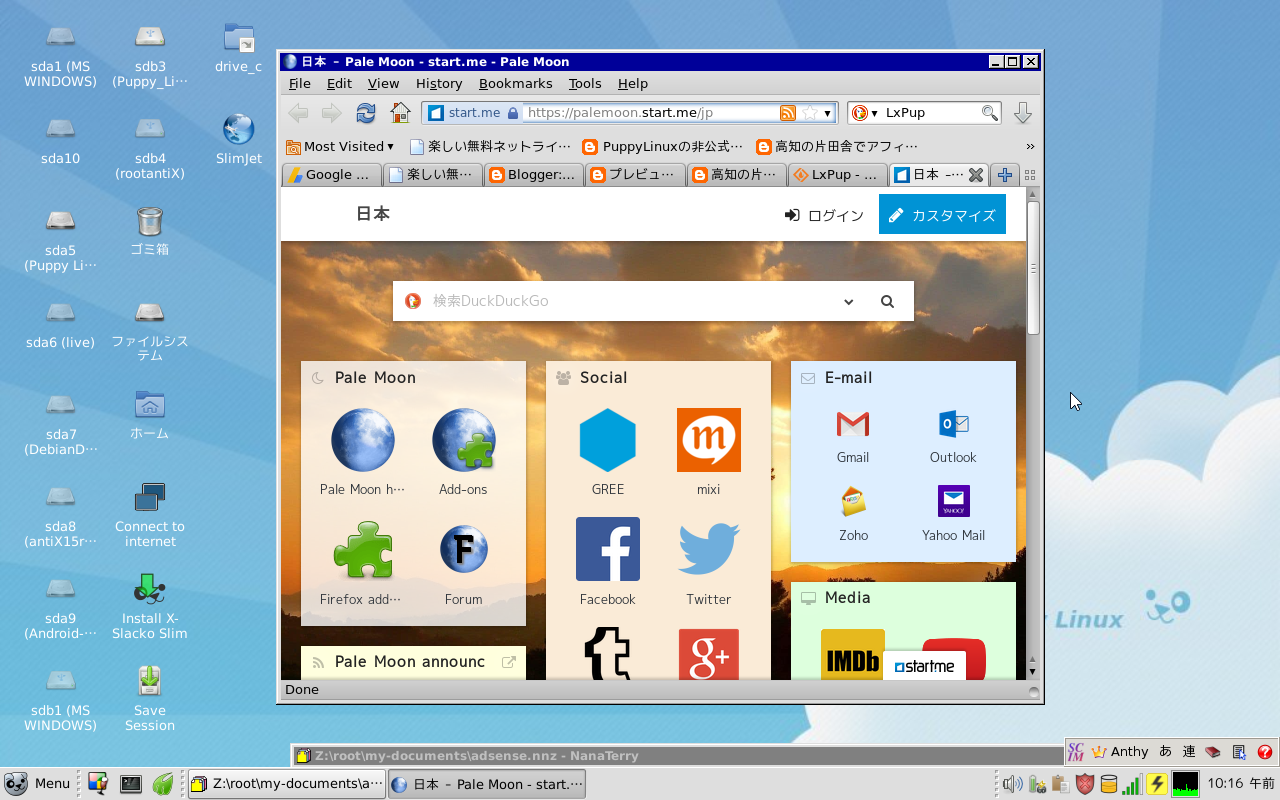Viewport: 1280px width, 800px height.
Task: Open the search engine selector dropdown
Action: [864, 113]
